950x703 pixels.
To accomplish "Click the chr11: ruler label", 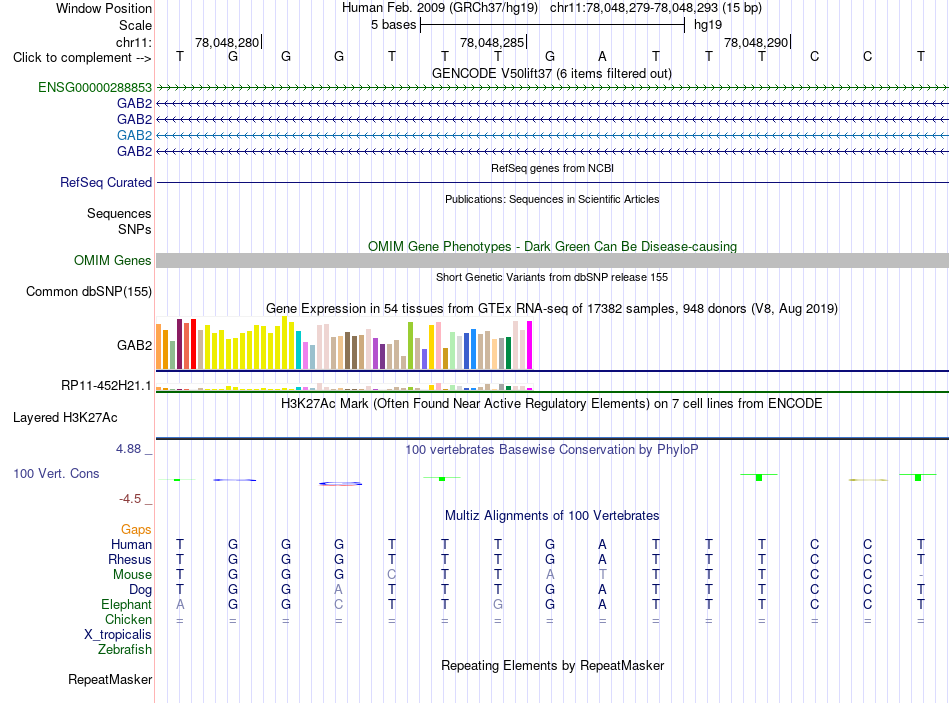I will tap(133, 42).
